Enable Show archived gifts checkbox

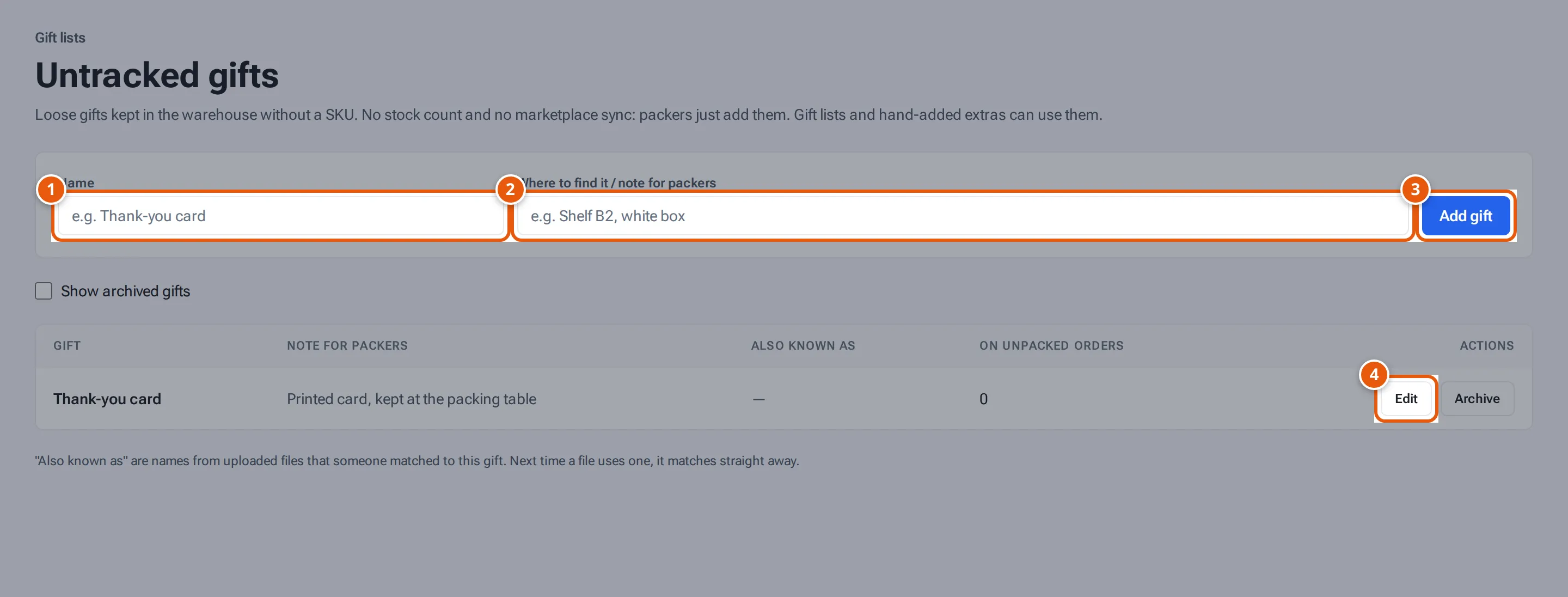coord(43,290)
